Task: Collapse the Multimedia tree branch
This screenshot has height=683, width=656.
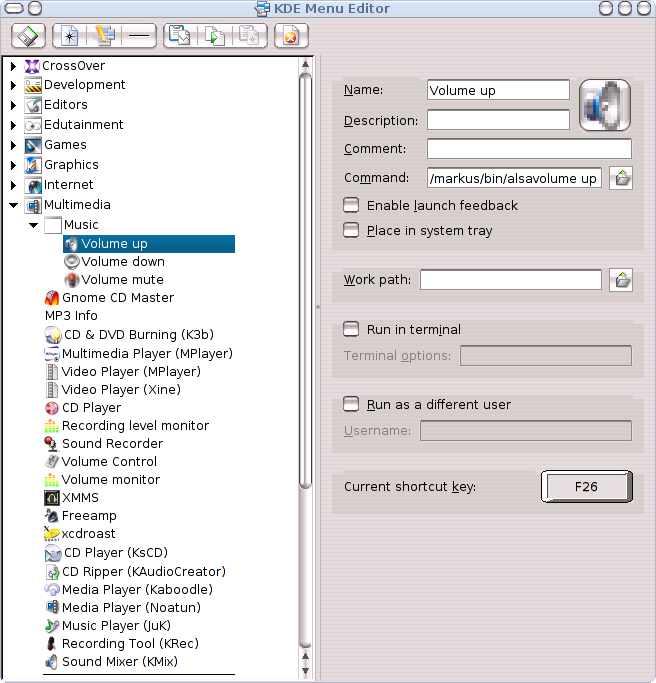Action: point(14,206)
